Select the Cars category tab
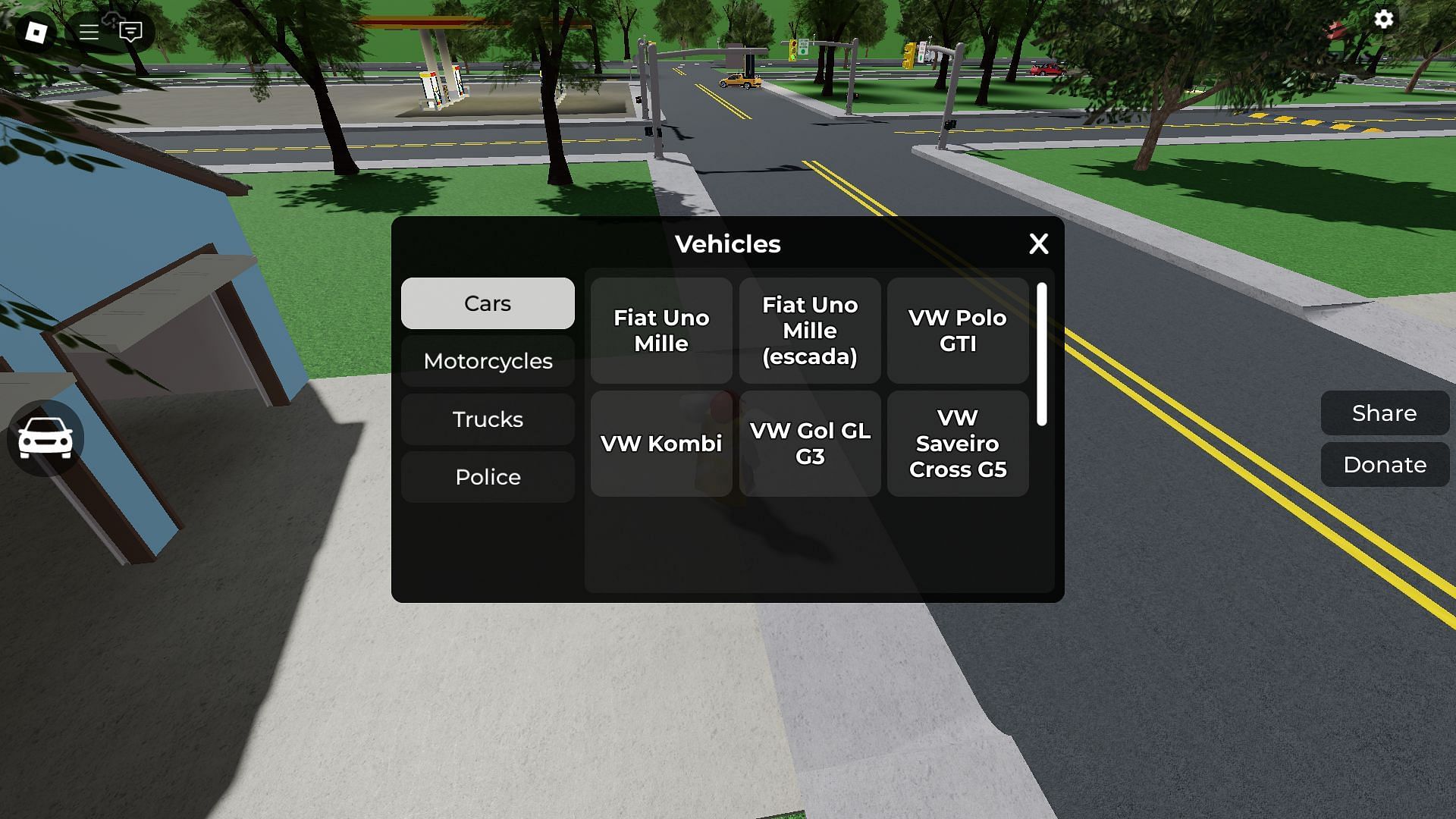Viewport: 1456px width, 819px height. (487, 302)
